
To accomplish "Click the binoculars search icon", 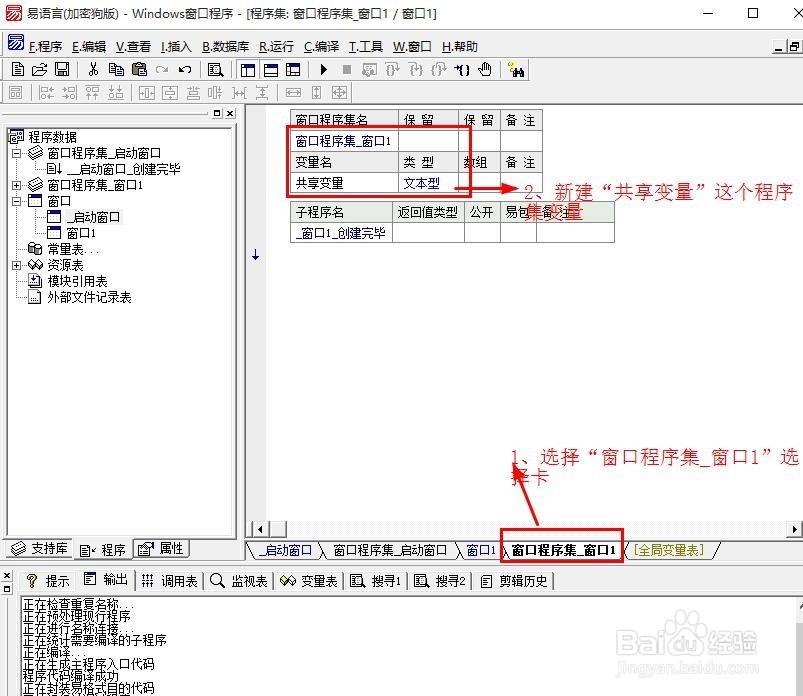I will tap(516, 69).
